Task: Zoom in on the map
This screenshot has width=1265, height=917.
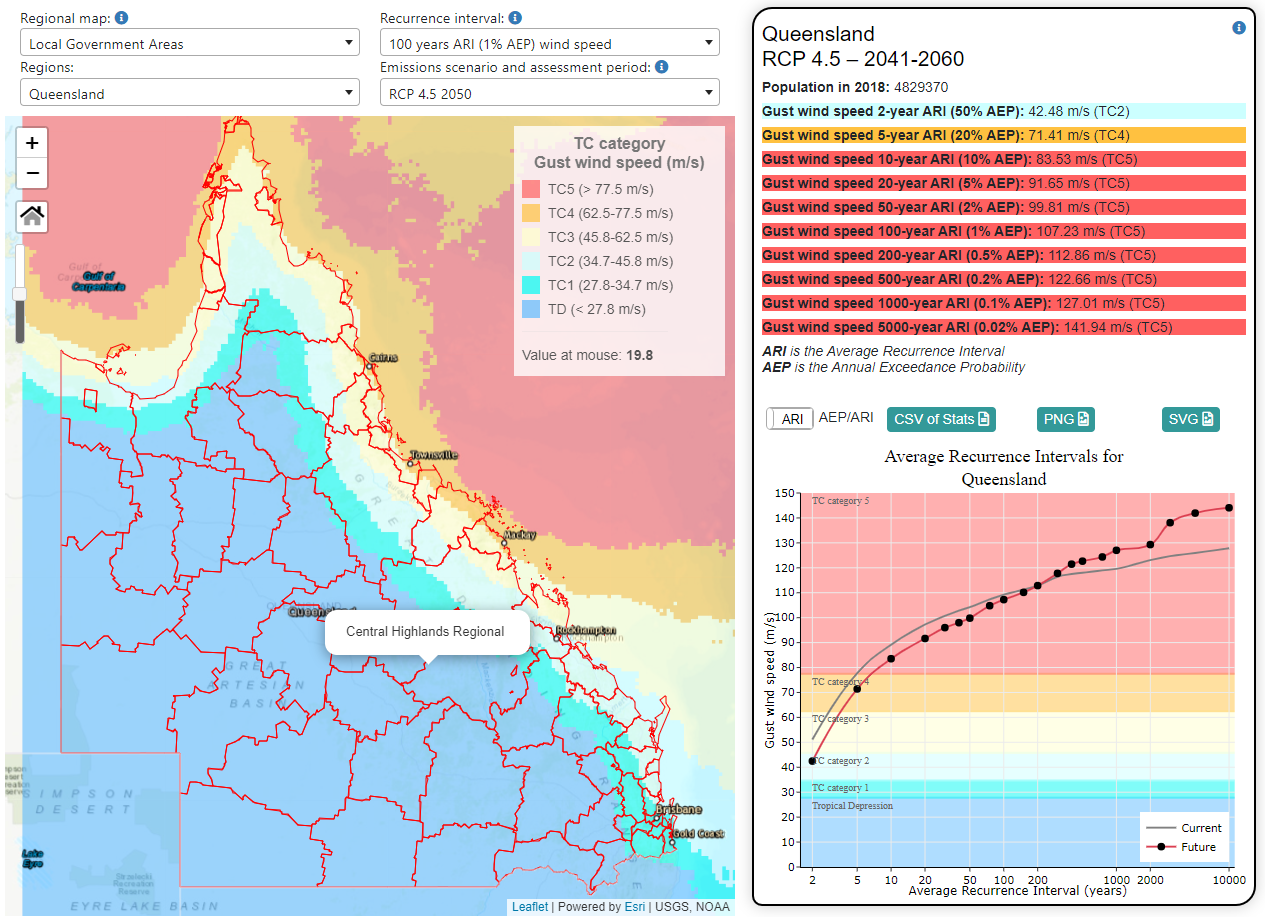Action: pos(32,143)
